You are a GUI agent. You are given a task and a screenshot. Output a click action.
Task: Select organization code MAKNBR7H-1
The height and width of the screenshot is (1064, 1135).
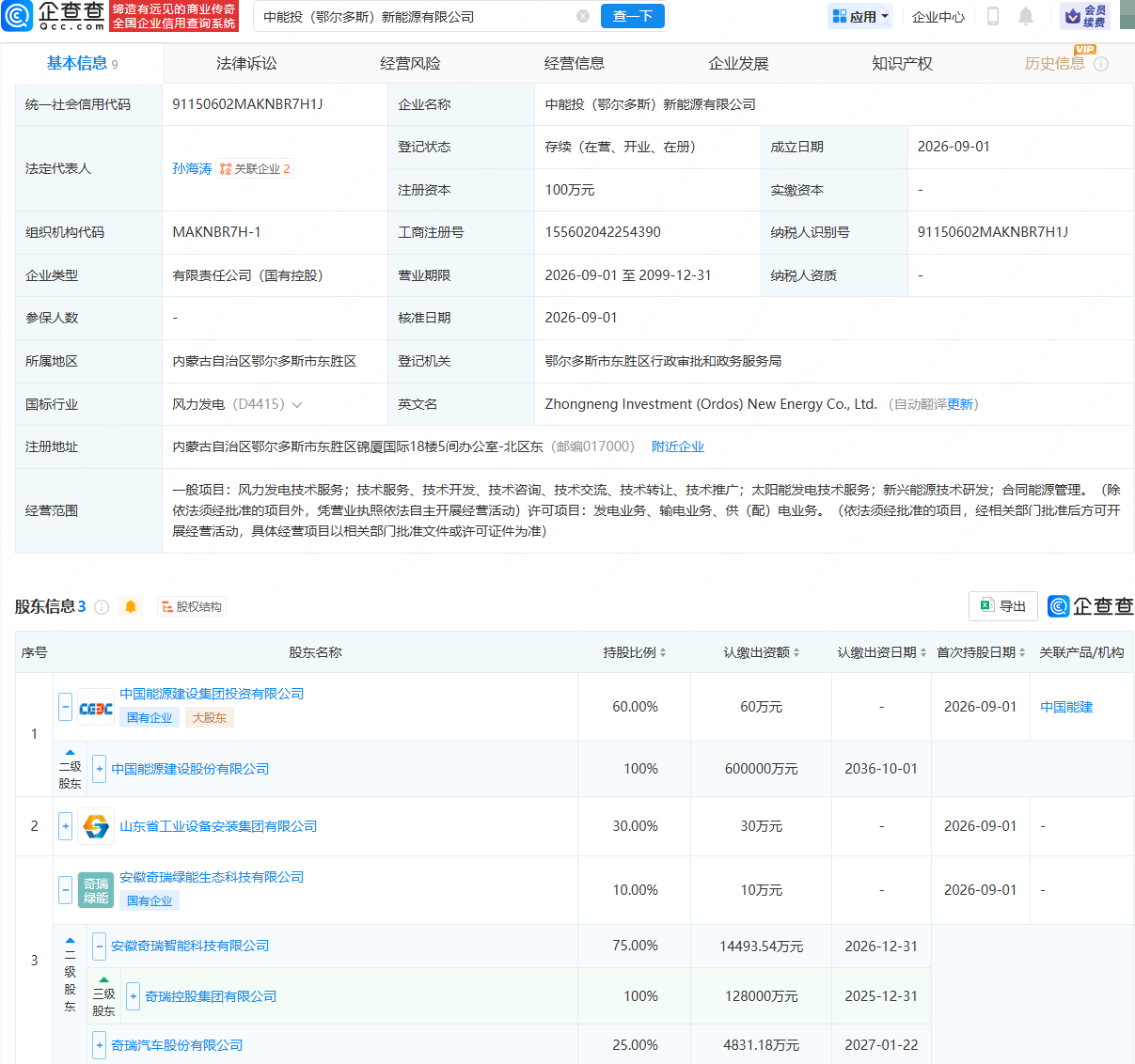216,232
